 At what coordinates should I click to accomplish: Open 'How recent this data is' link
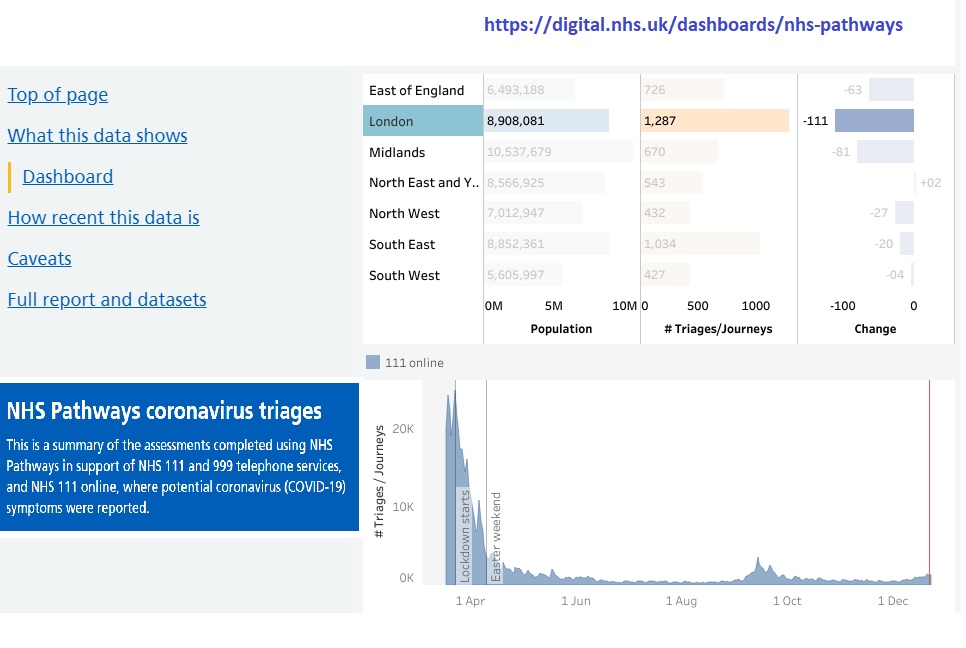click(104, 217)
